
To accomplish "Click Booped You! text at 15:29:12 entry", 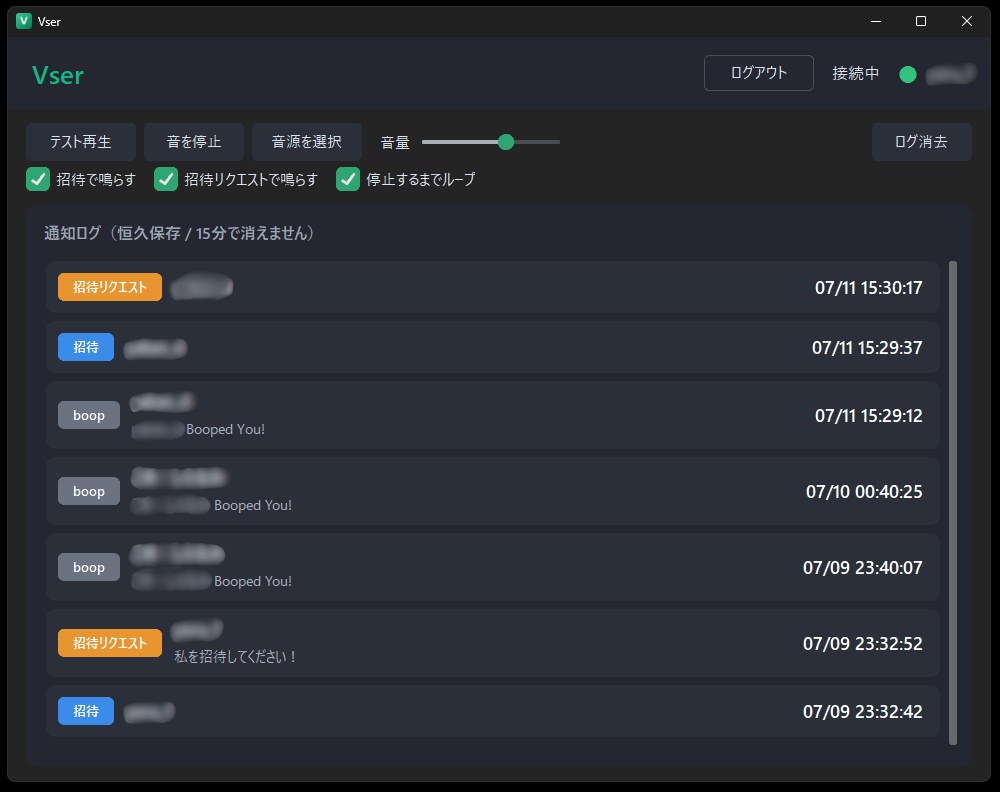I will pos(225,429).
